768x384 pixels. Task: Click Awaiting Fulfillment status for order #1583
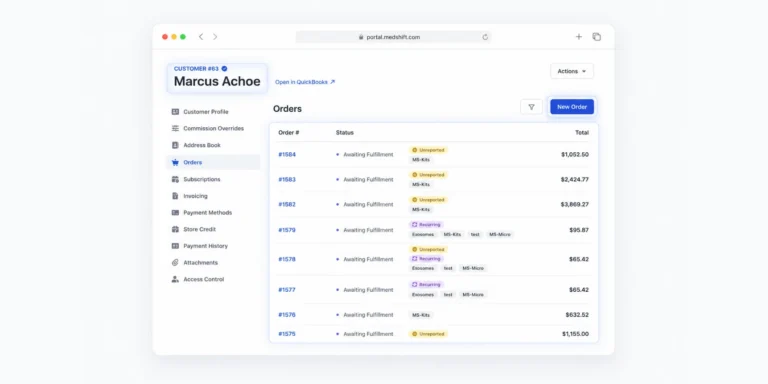[368, 179]
